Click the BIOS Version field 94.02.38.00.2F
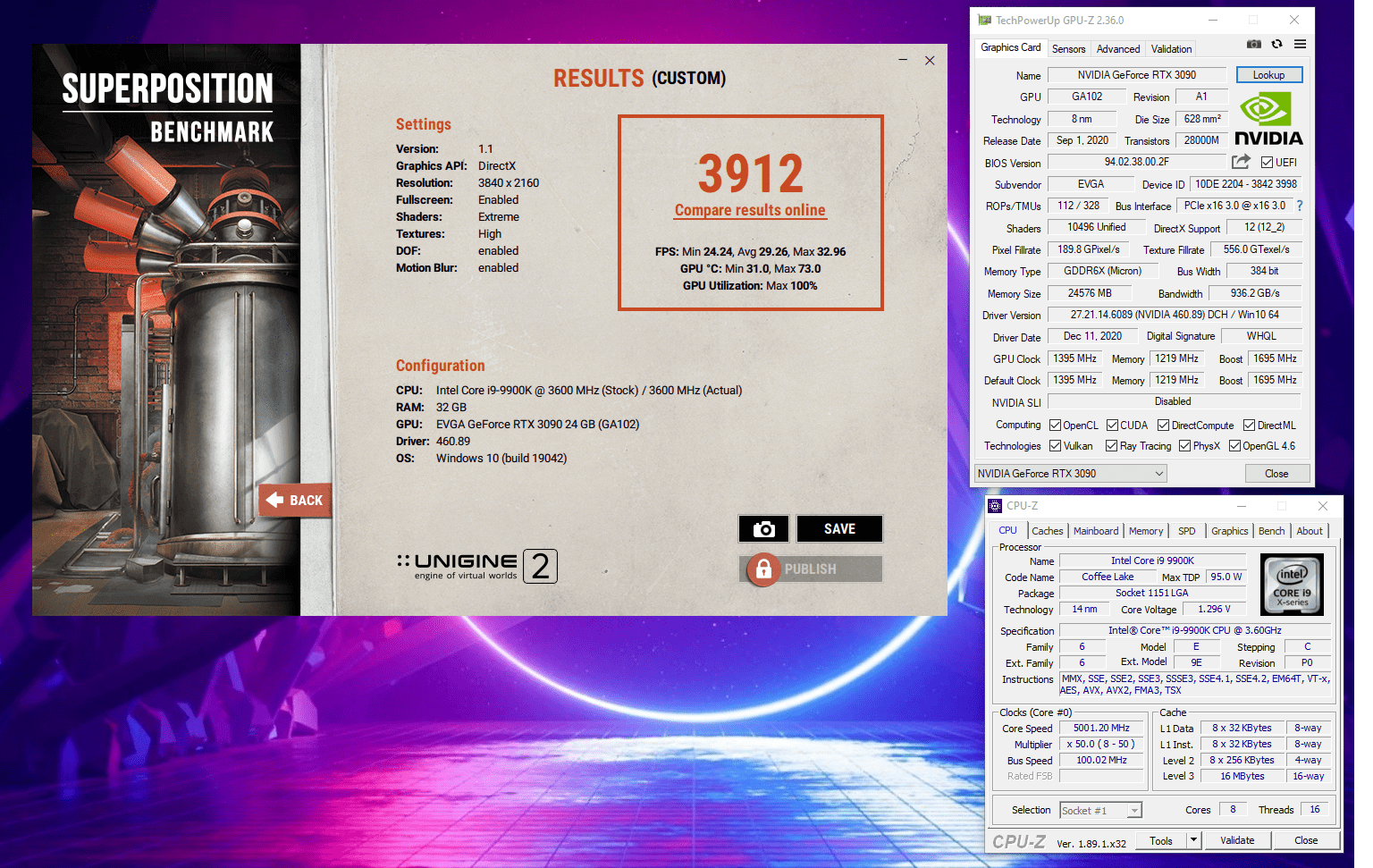 (1136, 162)
